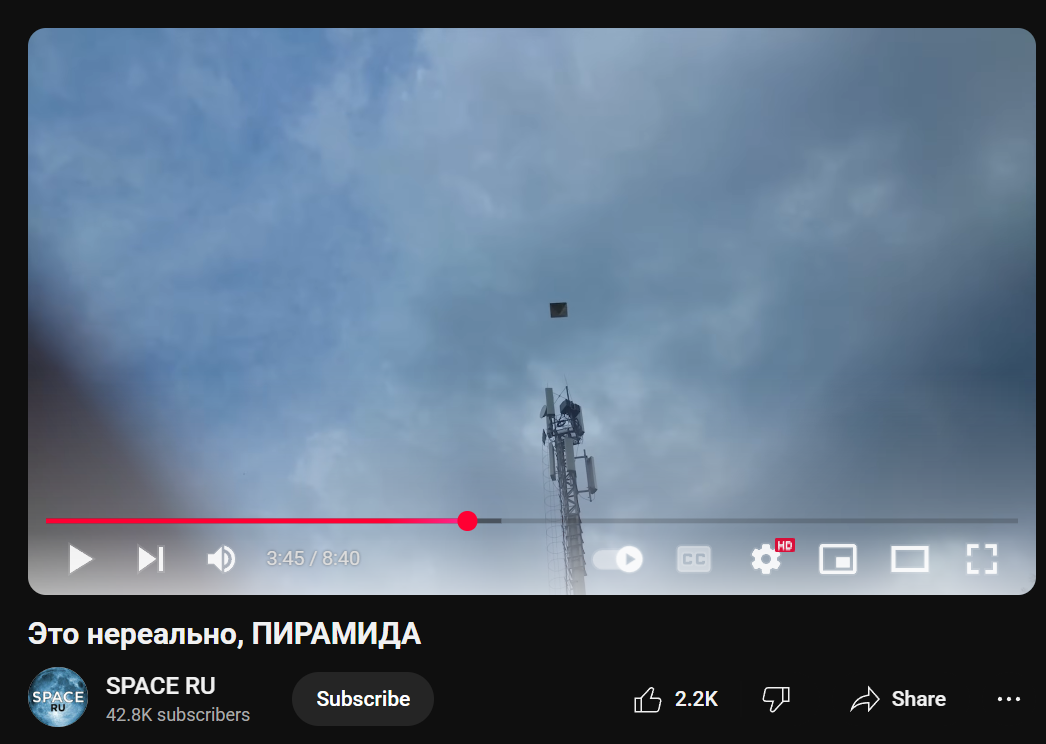Click the 3:45 / 8:40 time display
The image size is (1046, 744).
tap(313, 559)
